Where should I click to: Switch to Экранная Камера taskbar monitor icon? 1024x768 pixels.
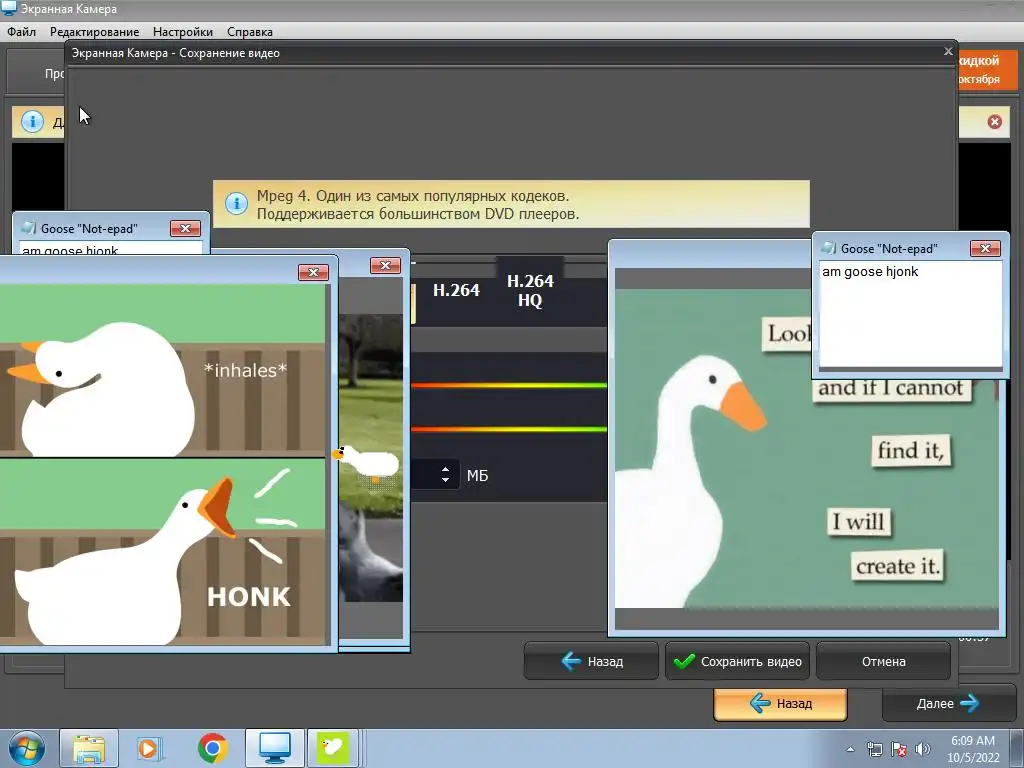click(275, 748)
